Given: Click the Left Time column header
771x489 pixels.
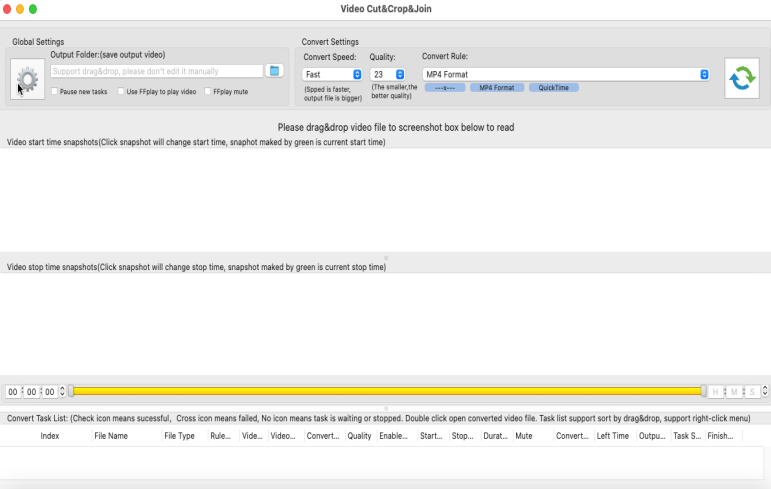Looking at the screenshot, I should coord(613,436).
